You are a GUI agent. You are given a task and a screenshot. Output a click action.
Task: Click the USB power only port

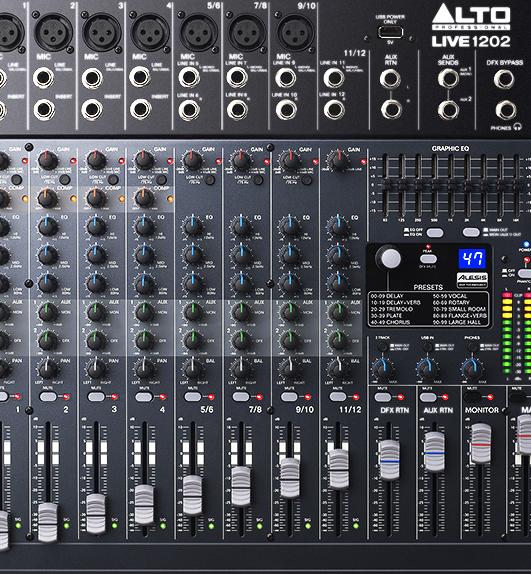pos(390,32)
